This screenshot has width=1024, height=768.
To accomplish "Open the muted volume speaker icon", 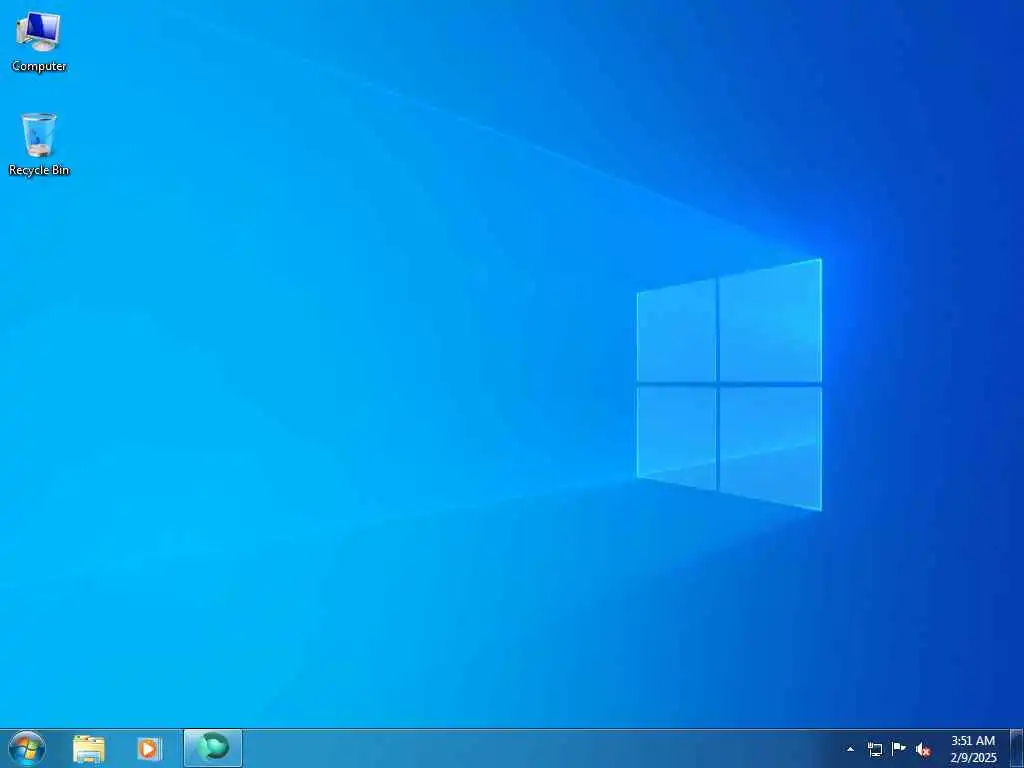I will [x=923, y=749].
